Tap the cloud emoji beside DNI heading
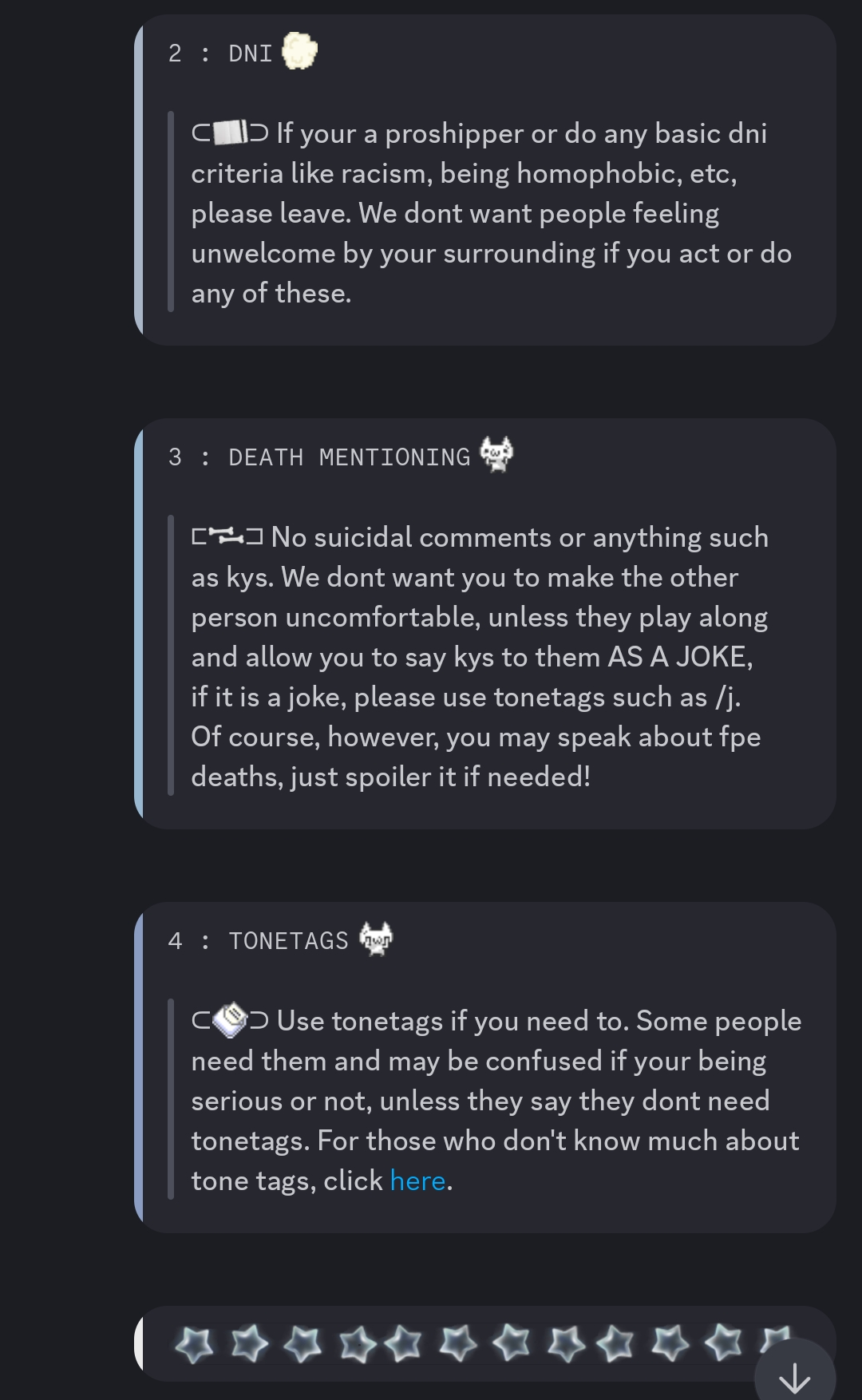 (x=299, y=52)
